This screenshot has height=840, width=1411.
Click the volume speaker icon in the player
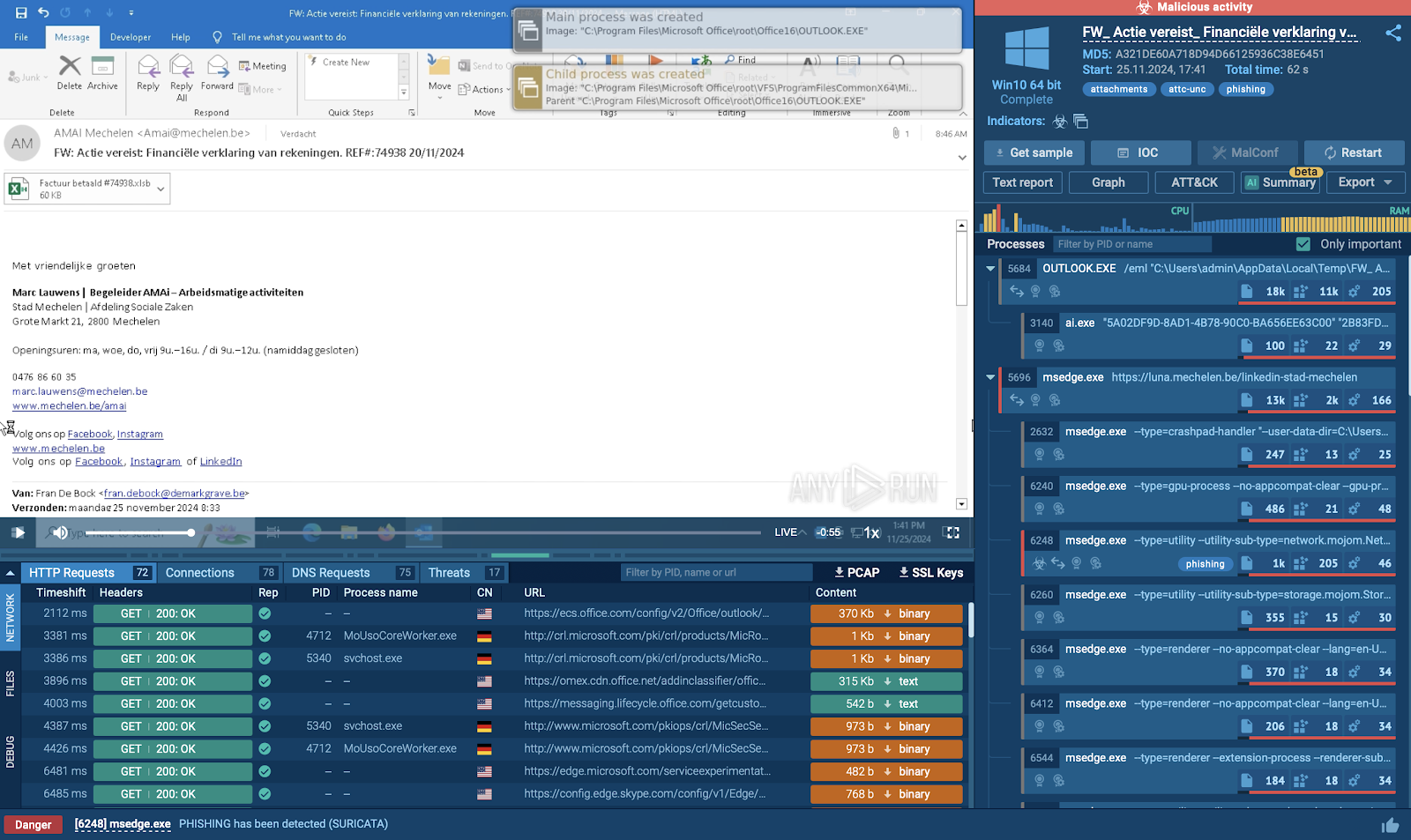(59, 532)
